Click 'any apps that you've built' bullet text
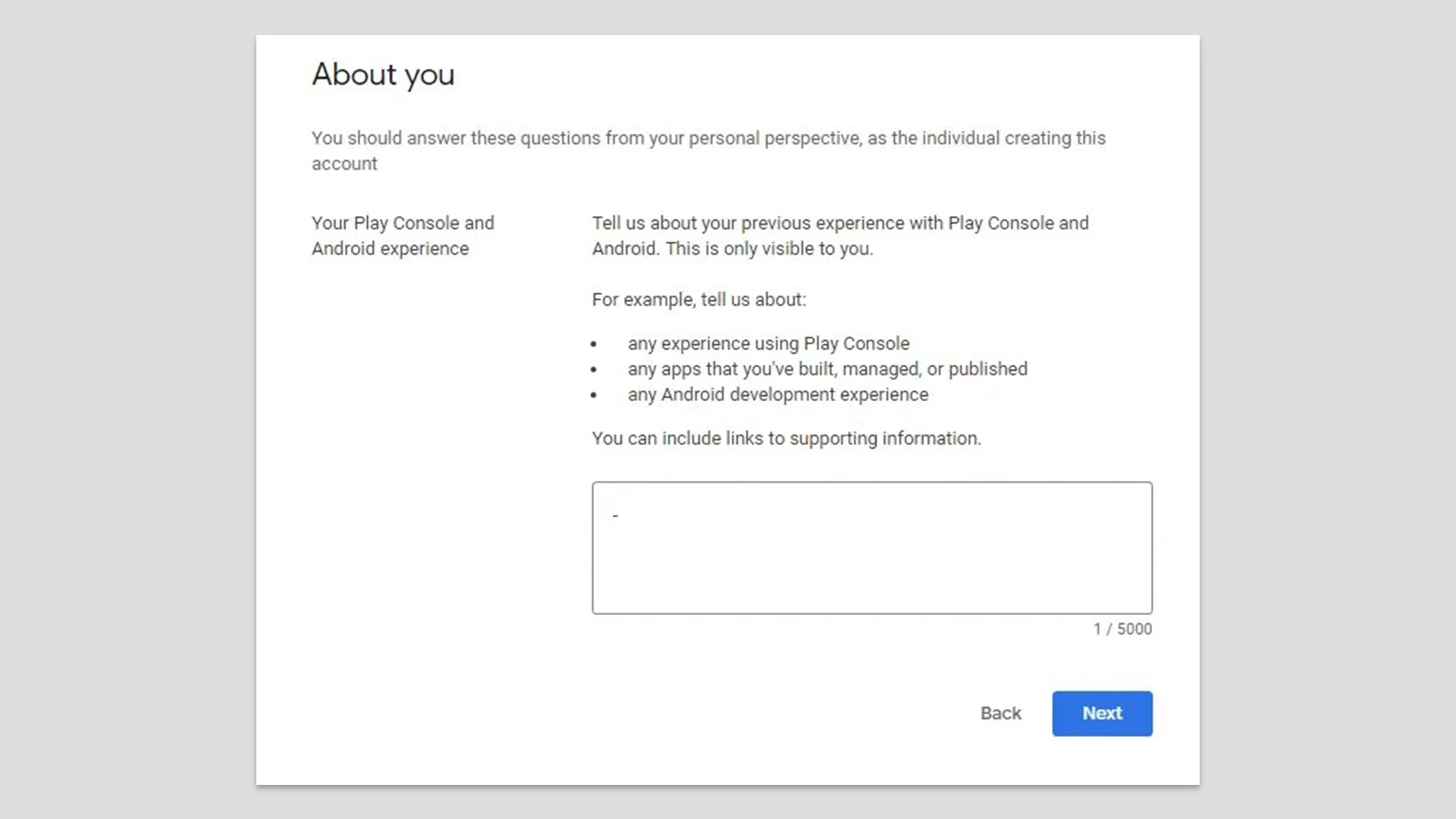This screenshot has width=1456, height=819. (827, 369)
